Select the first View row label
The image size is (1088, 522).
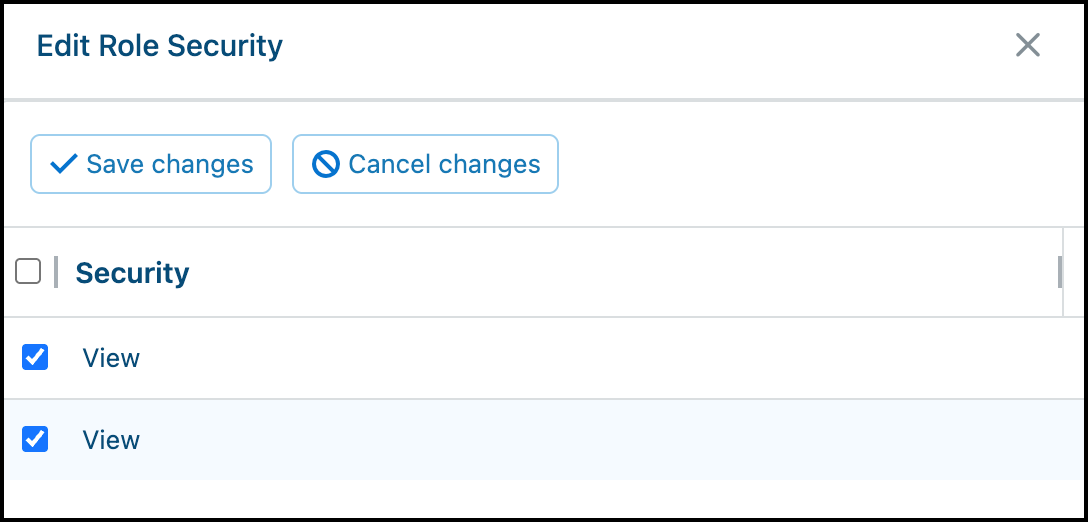point(111,358)
